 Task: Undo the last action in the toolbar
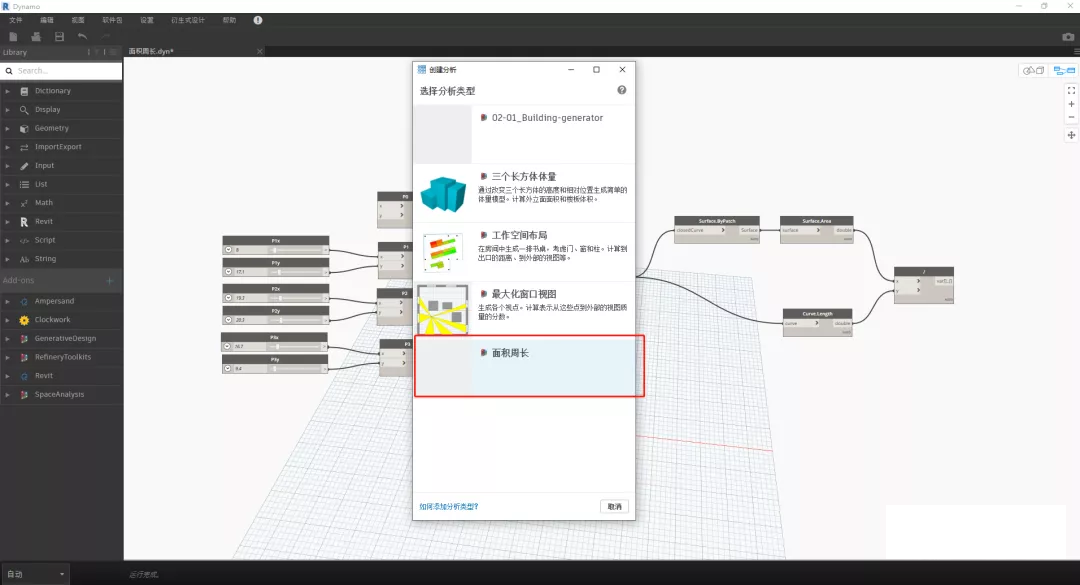click(83, 37)
